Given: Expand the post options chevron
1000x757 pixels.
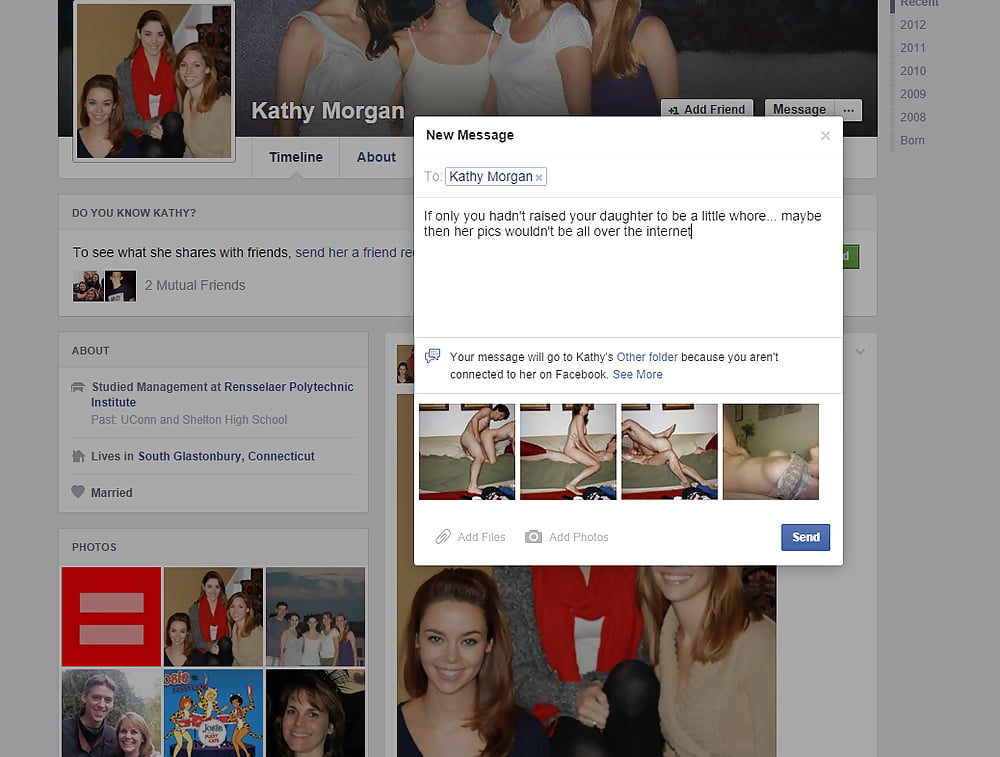Looking at the screenshot, I should (860, 351).
